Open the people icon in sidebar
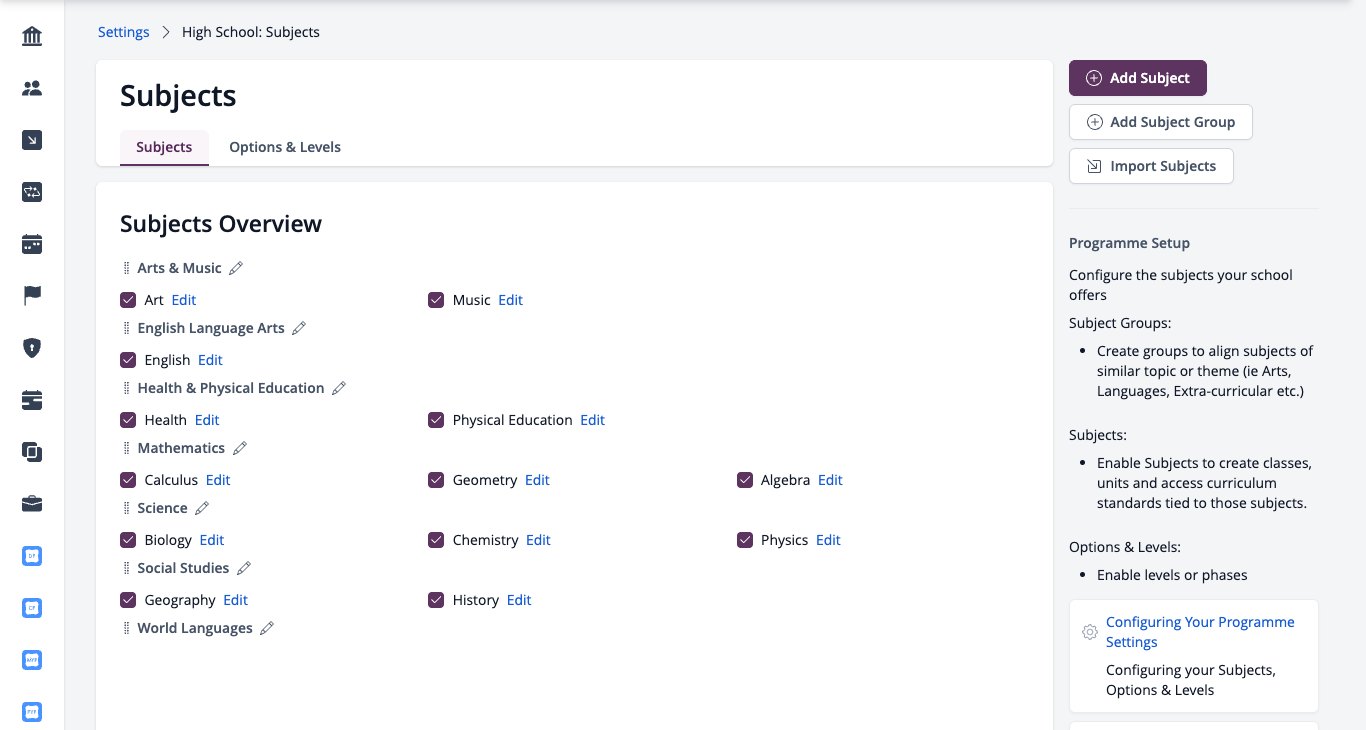The height and width of the screenshot is (730, 1366). pyautogui.click(x=32, y=89)
